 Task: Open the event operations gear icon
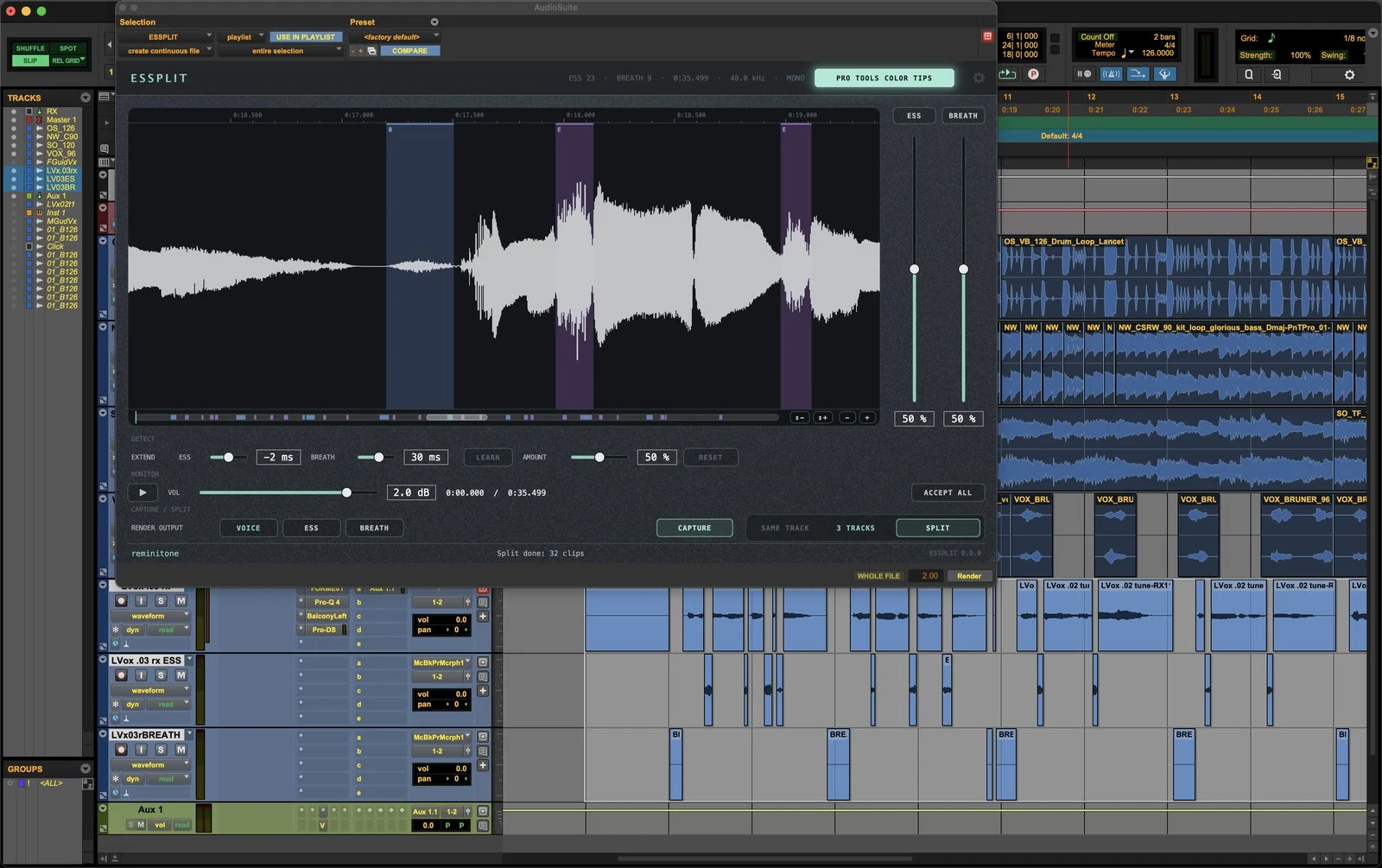coord(1350,74)
